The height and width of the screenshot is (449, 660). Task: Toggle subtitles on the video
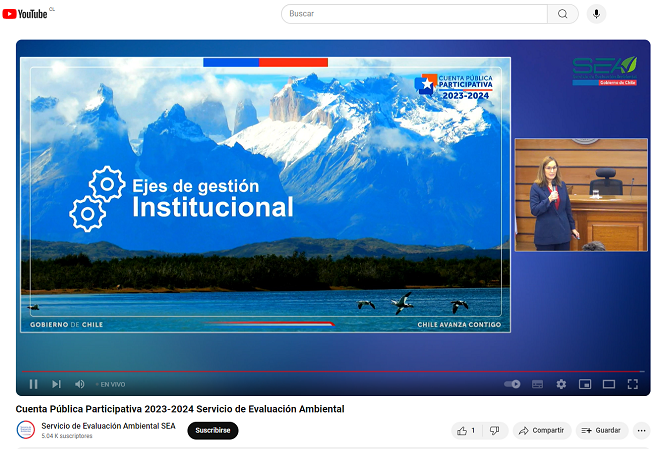[x=537, y=384]
